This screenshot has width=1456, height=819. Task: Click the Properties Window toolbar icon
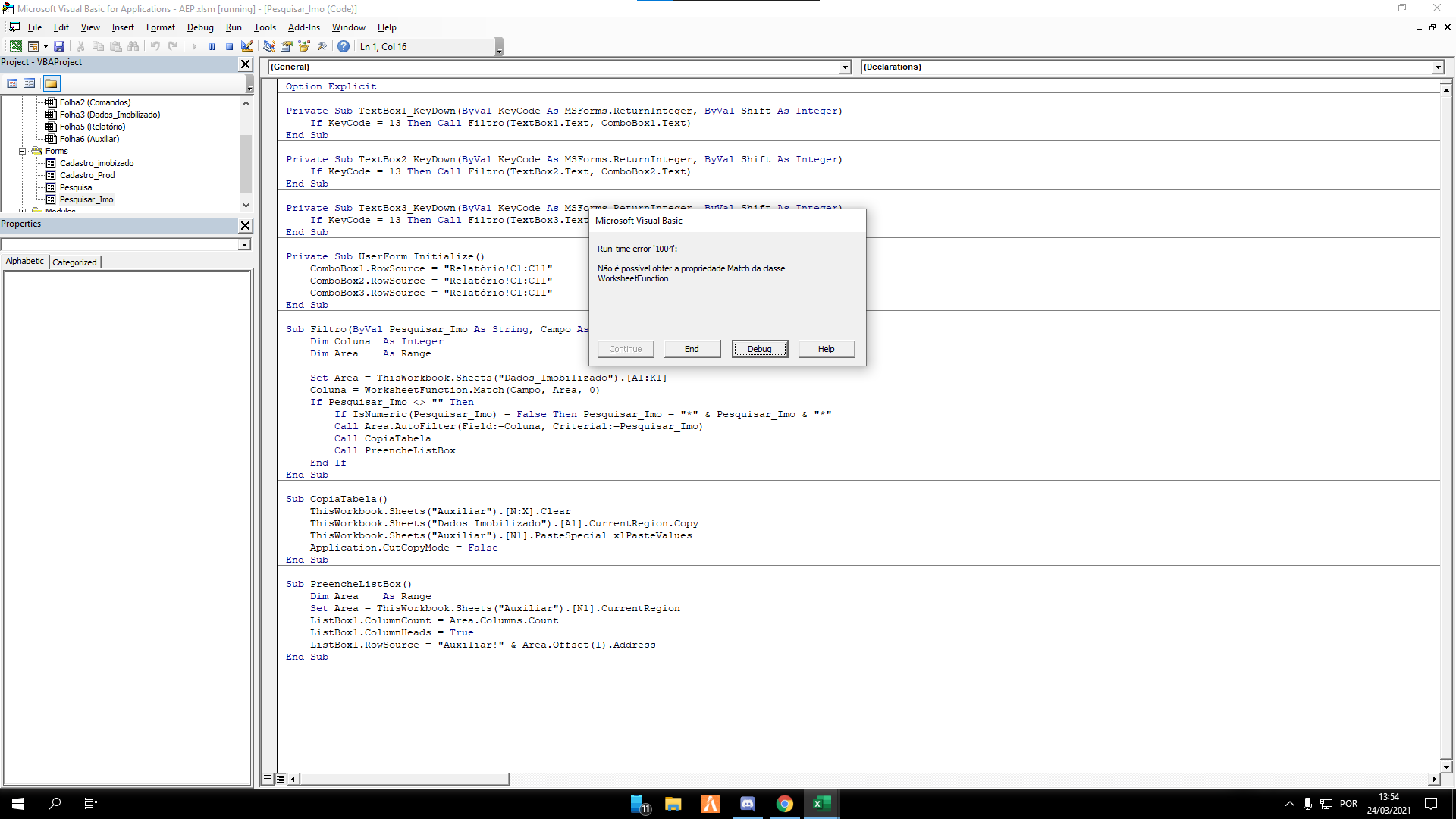tap(287, 46)
